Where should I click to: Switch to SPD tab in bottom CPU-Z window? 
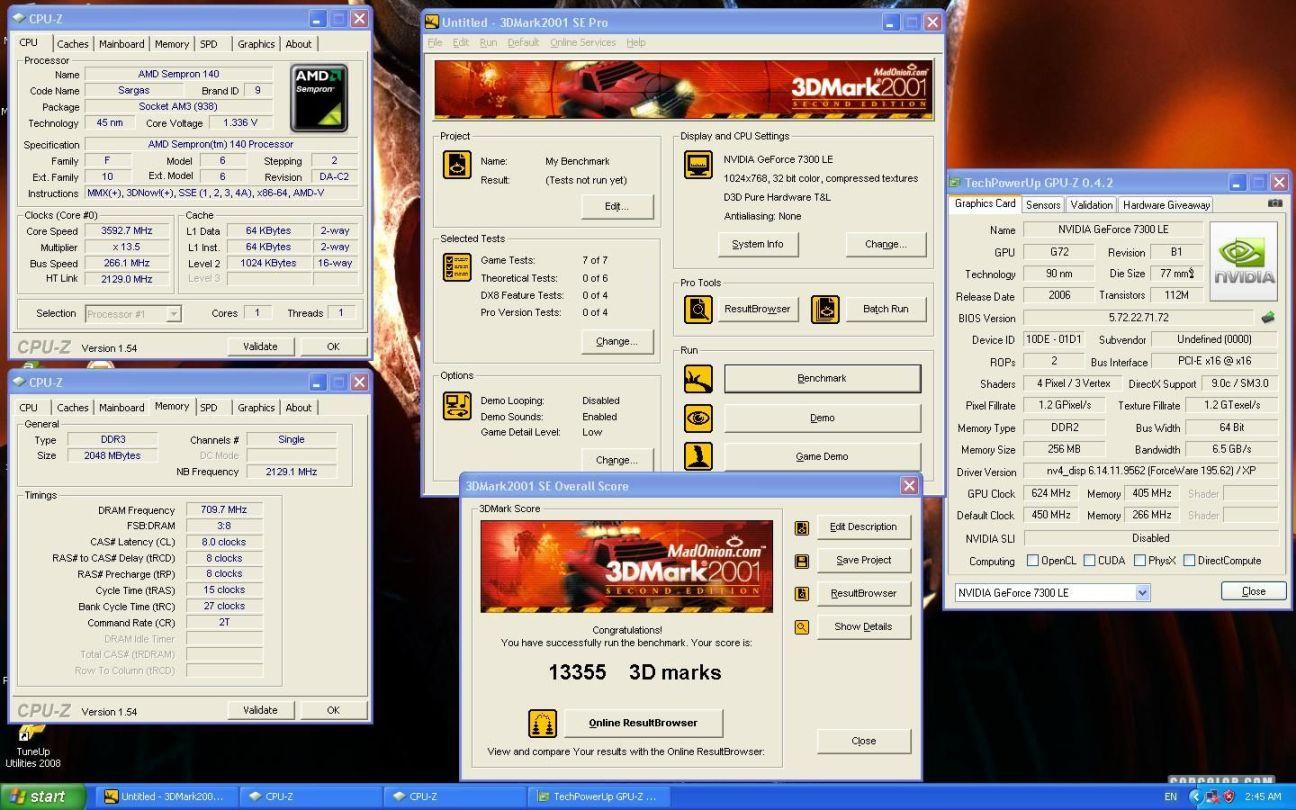tap(208, 408)
